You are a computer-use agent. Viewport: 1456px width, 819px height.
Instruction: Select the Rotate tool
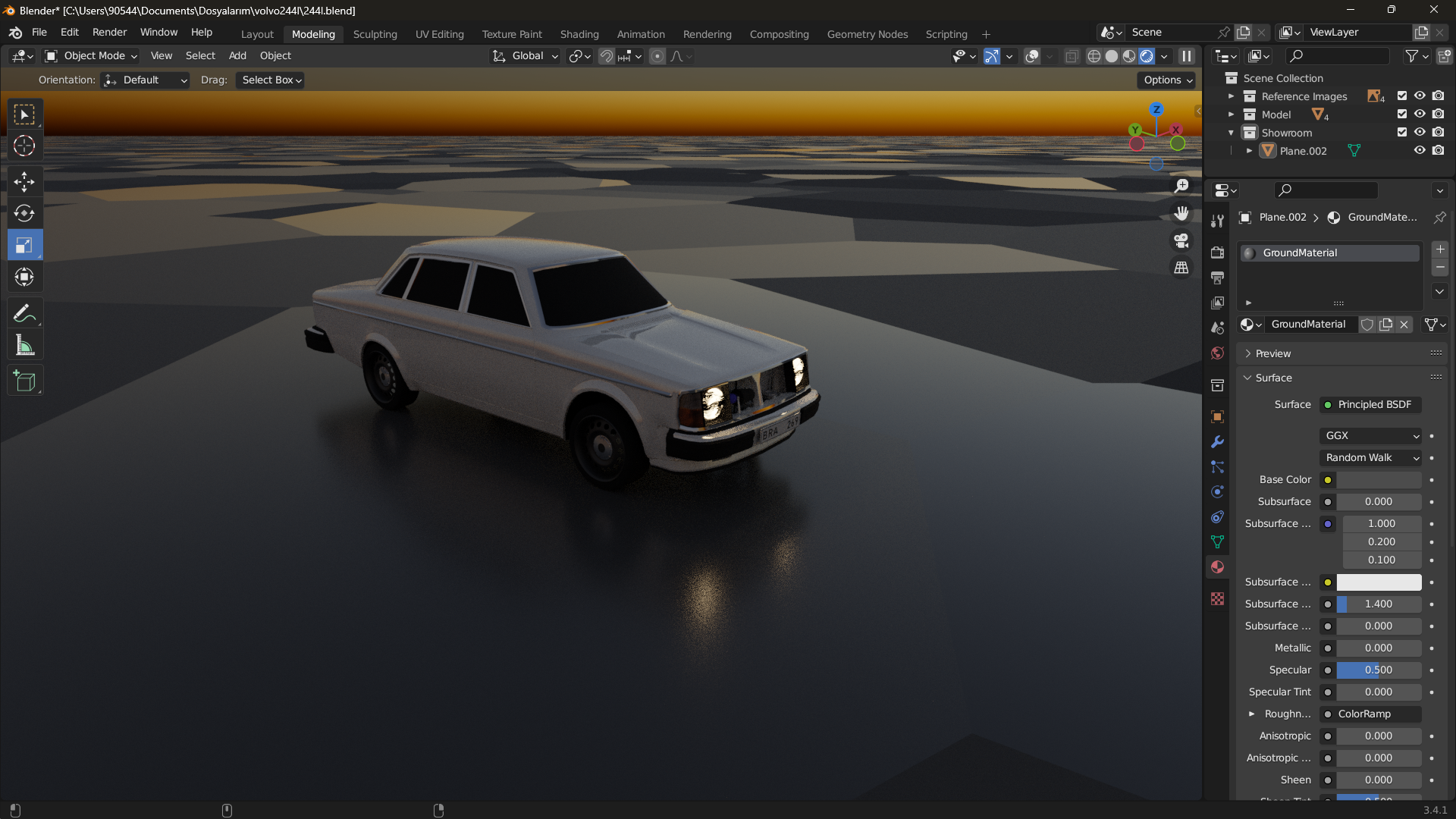coord(24,213)
